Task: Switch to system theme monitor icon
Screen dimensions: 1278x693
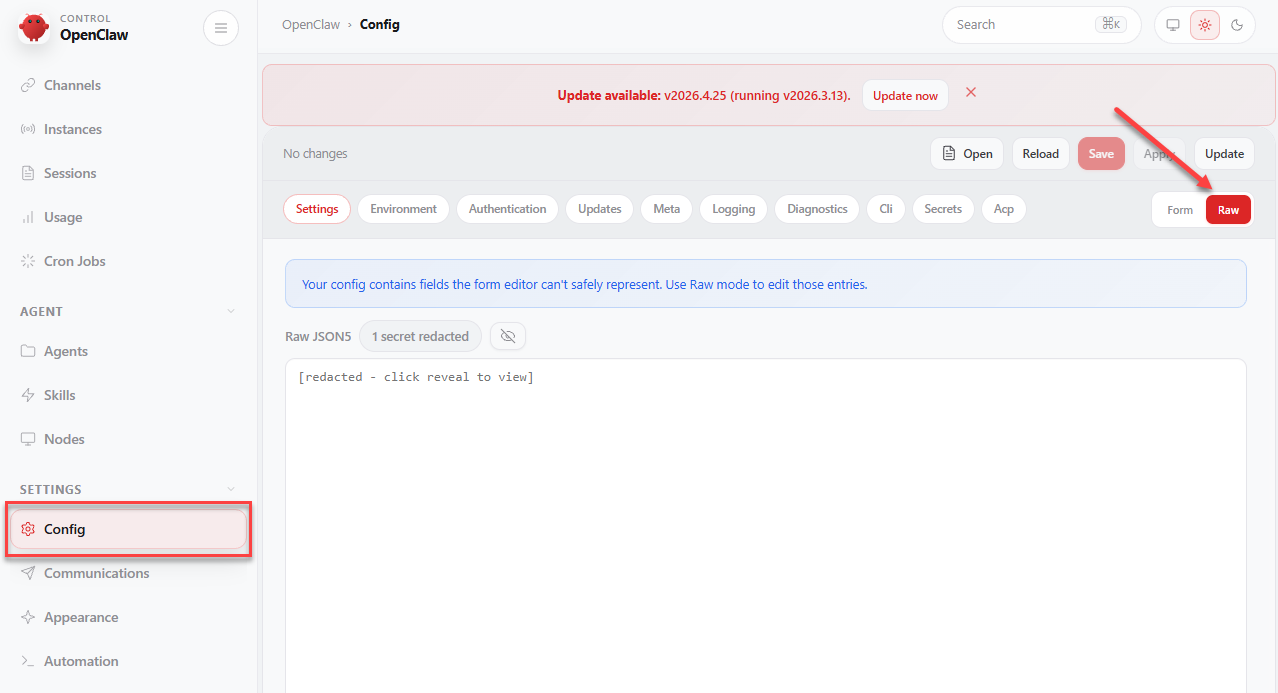Action: 1173,25
